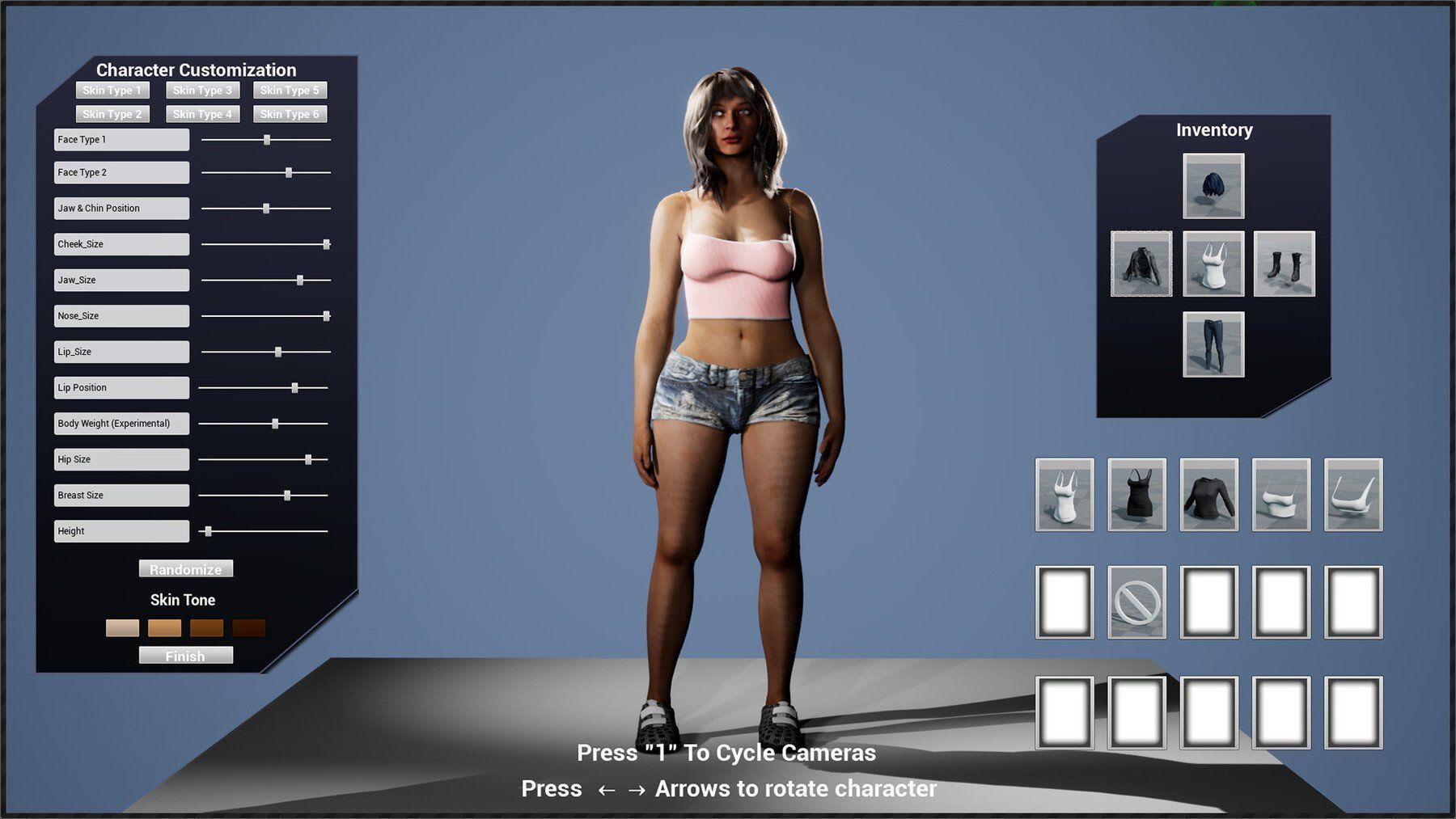The width and height of the screenshot is (1456, 819).
Task: Click the Hip Size slider handle
Action: (308, 459)
